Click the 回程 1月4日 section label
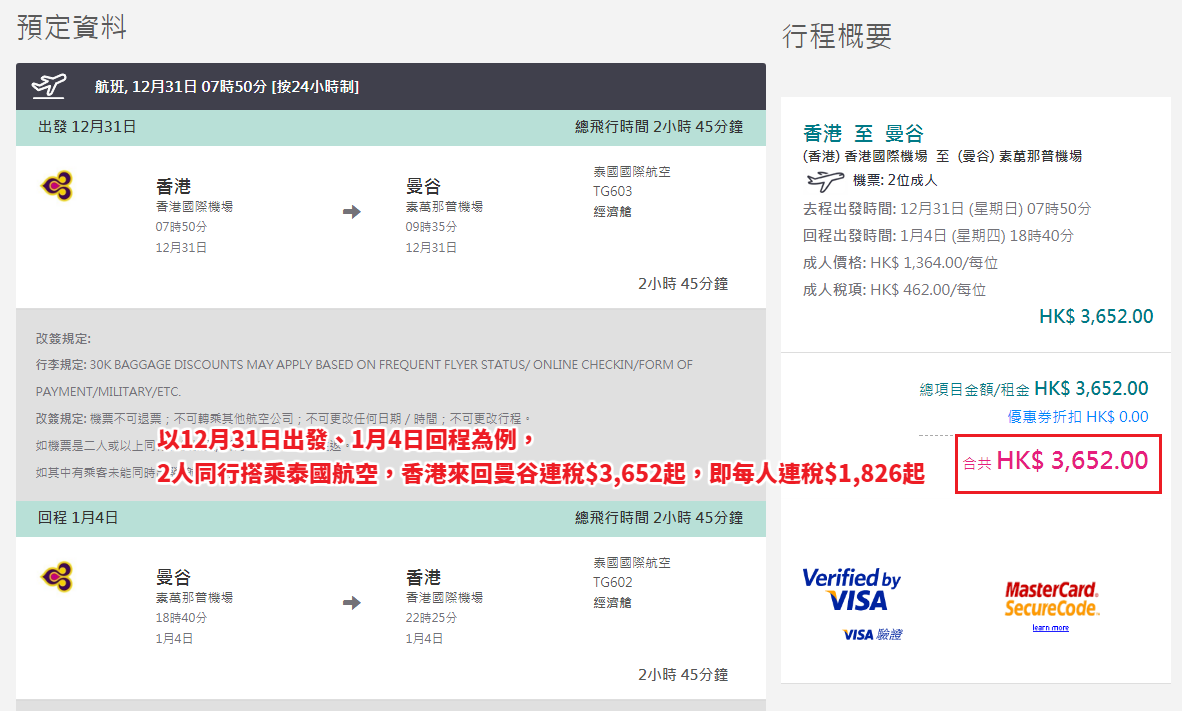Screen dimensions: 1182x711 tap(78, 518)
